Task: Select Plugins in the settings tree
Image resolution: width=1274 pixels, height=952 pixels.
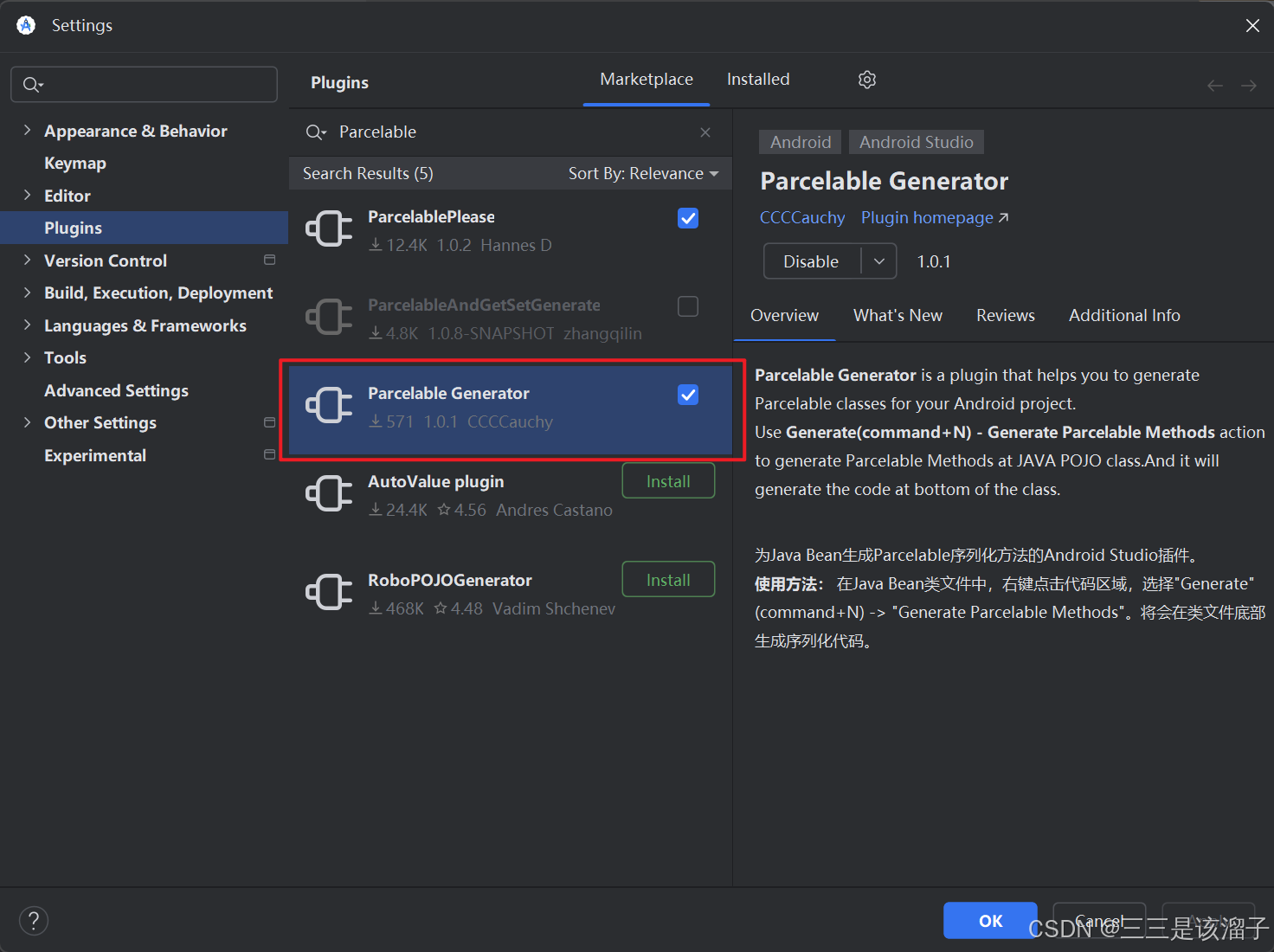Action: tap(144, 228)
